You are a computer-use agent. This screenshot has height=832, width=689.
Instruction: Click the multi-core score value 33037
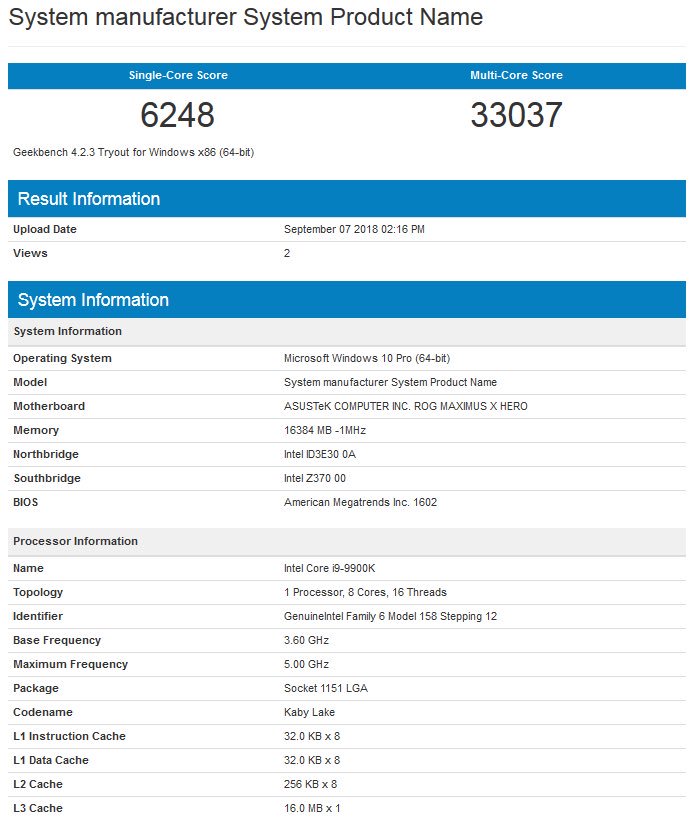516,115
